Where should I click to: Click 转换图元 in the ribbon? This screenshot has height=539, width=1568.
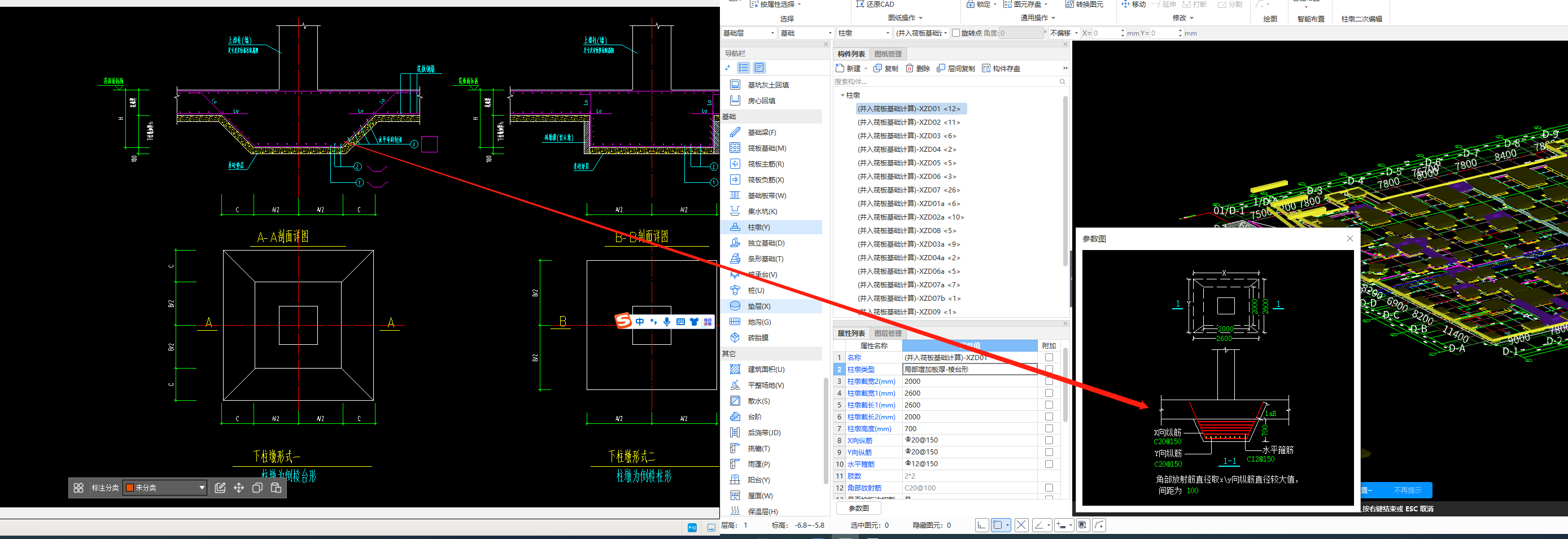1084,5
